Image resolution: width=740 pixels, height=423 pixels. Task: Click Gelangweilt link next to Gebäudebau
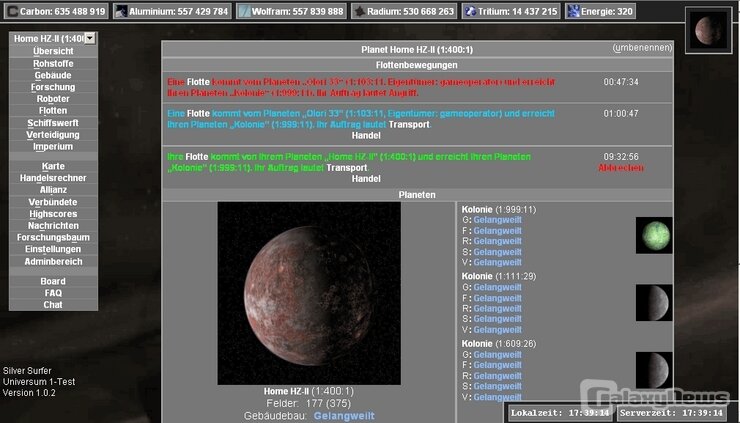tap(344, 415)
